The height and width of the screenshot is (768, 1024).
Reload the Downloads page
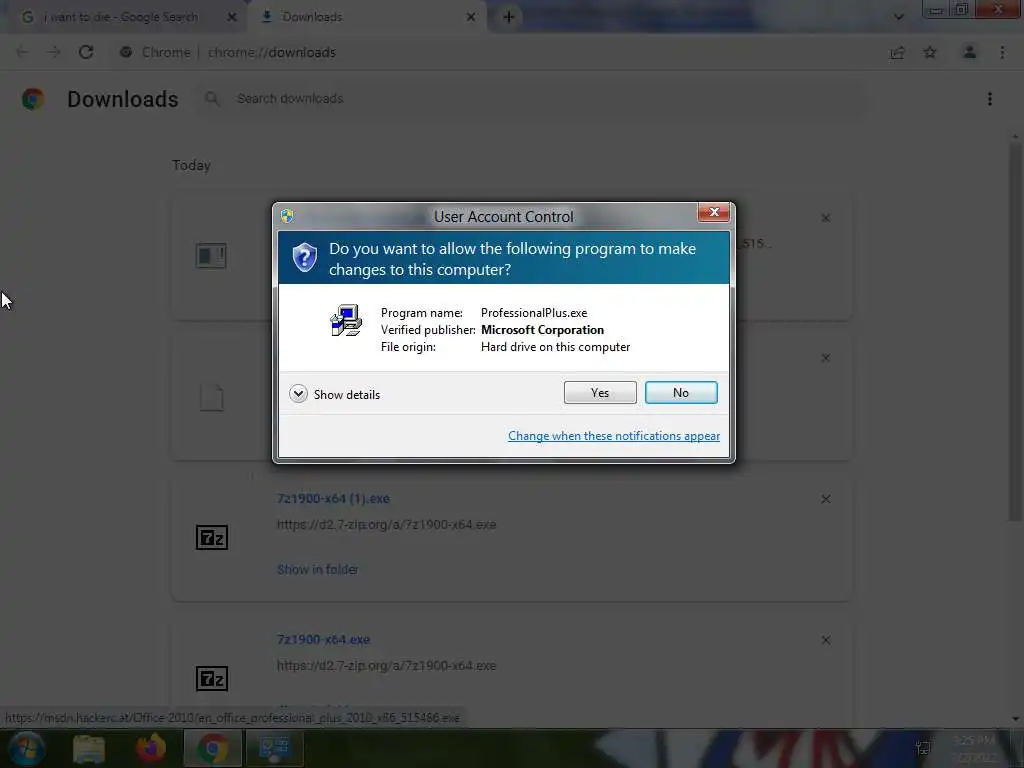(x=86, y=52)
